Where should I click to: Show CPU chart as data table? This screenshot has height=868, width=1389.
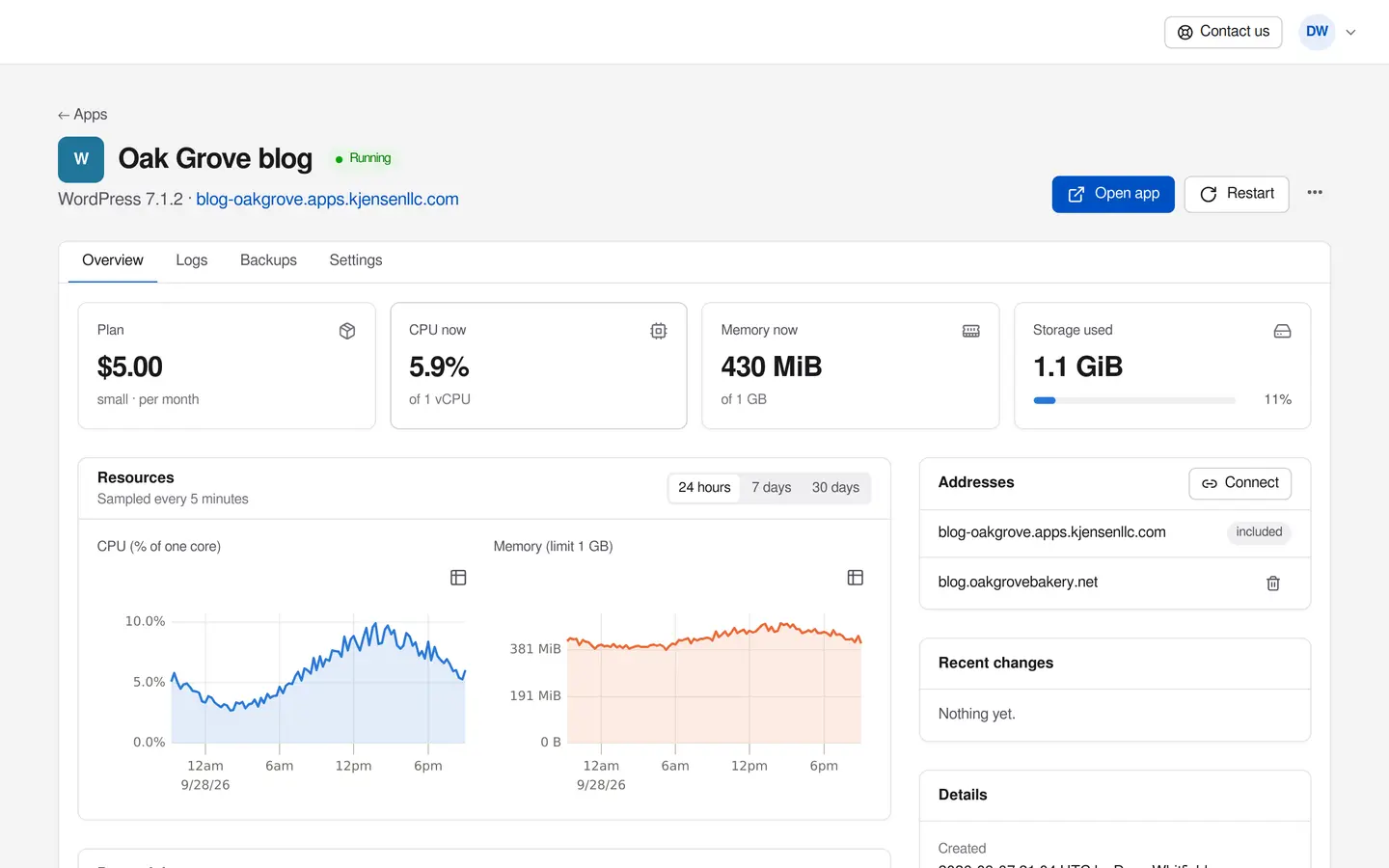tap(458, 578)
